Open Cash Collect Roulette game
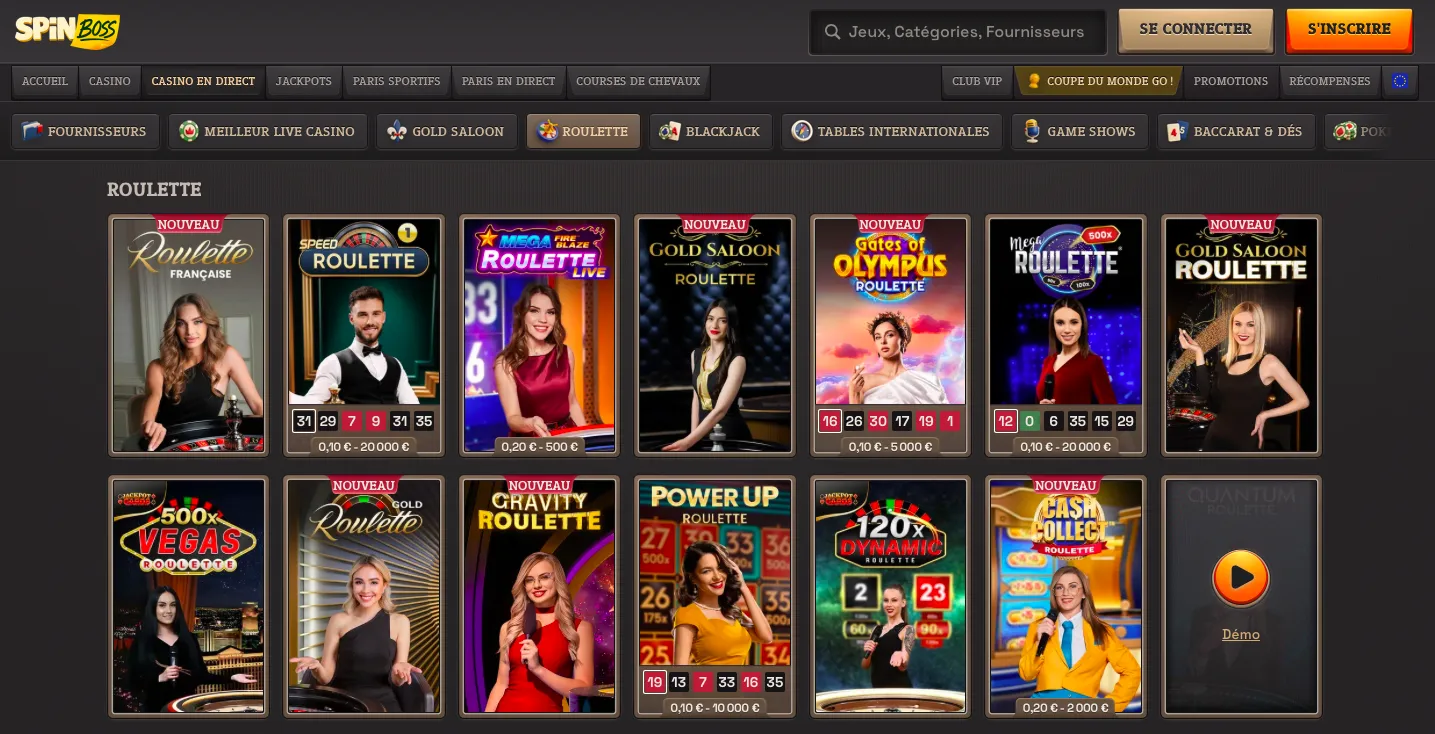 click(1066, 596)
